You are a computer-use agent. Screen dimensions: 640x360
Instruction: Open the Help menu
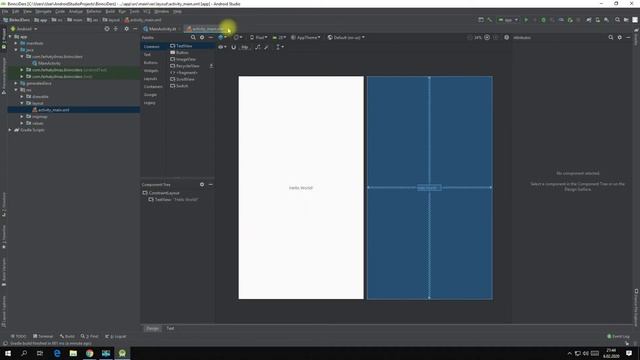coord(177,11)
